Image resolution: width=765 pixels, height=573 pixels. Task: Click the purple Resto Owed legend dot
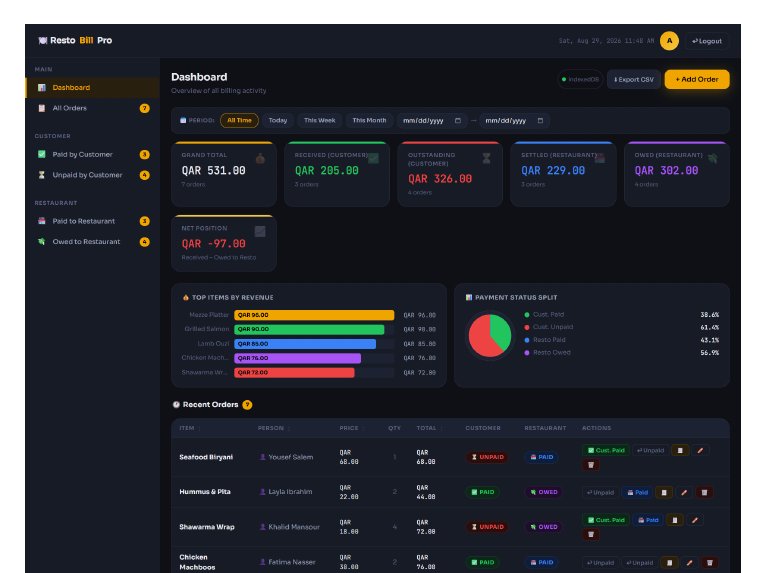coord(527,352)
